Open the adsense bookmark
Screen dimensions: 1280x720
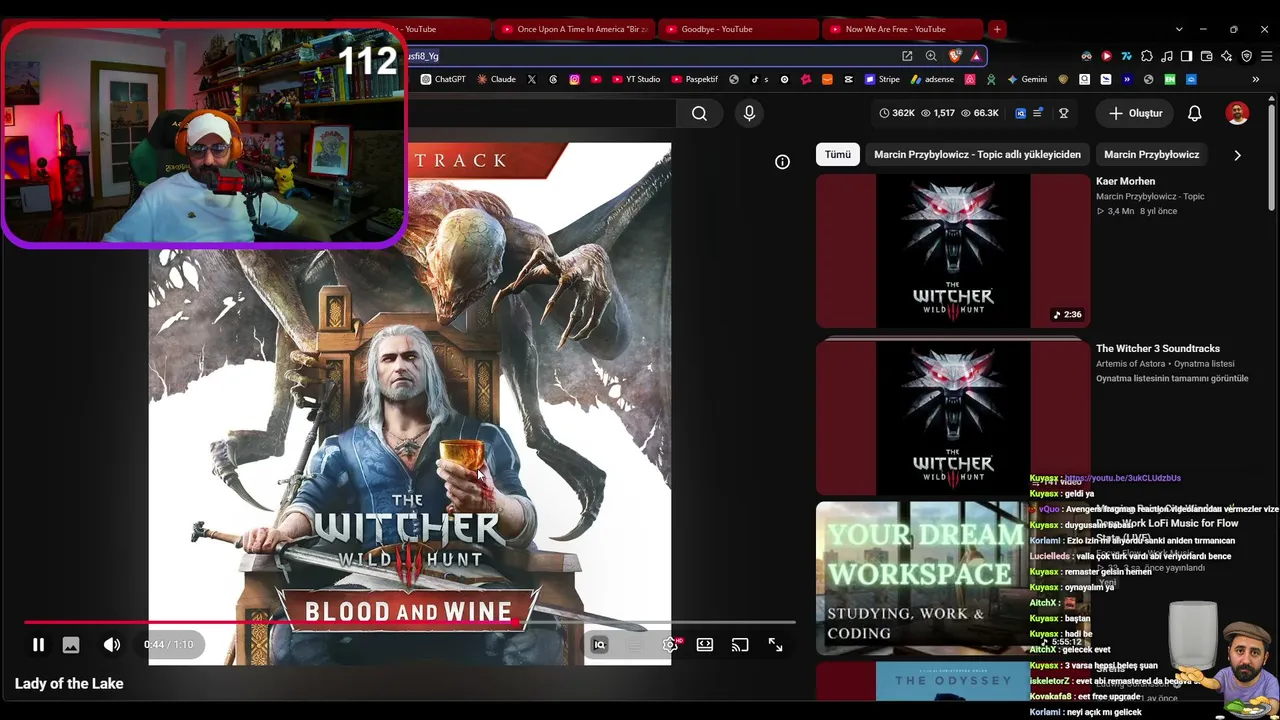[x=932, y=79]
